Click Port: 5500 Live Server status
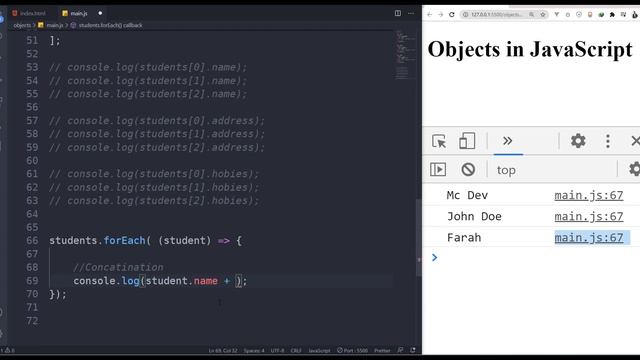The image size is (640, 360). (x=352, y=350)
